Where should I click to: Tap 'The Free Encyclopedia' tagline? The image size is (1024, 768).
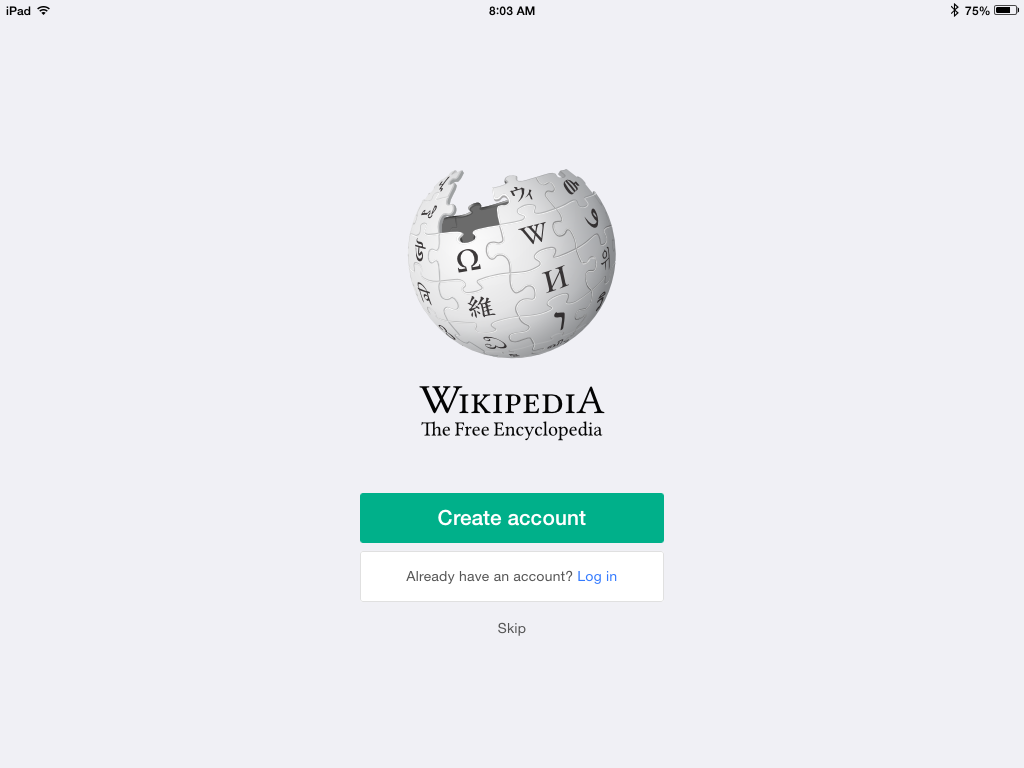coord(511,430)
